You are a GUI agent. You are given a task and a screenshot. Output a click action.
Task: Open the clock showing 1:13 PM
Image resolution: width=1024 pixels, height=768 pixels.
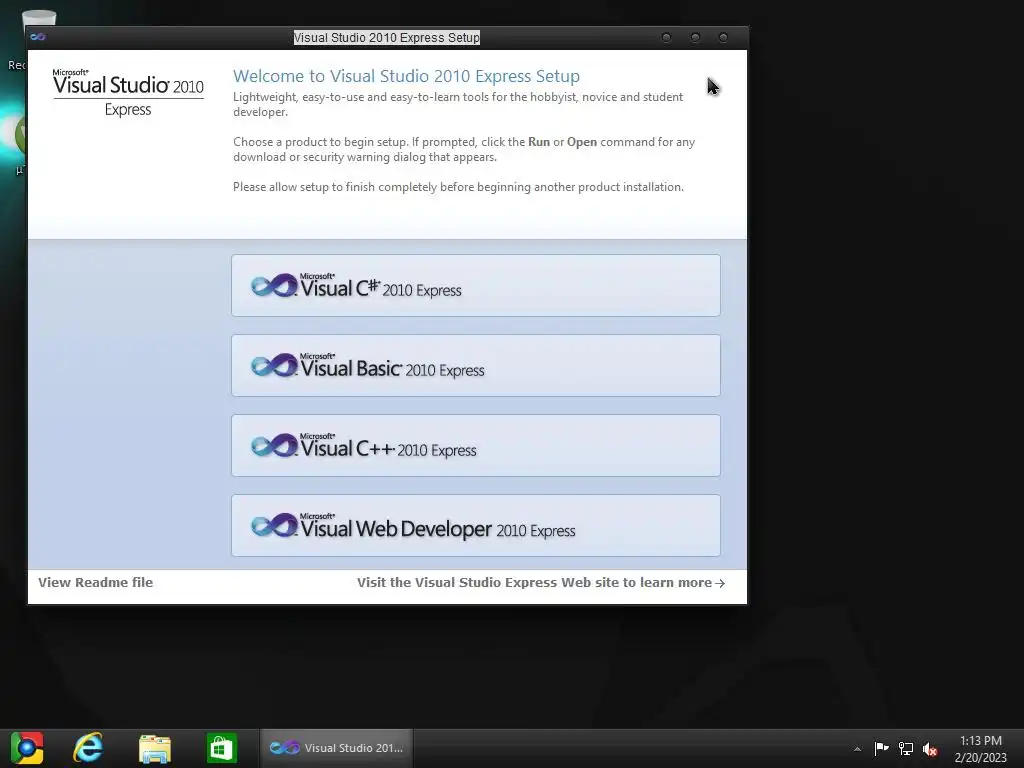click(980, 749)
